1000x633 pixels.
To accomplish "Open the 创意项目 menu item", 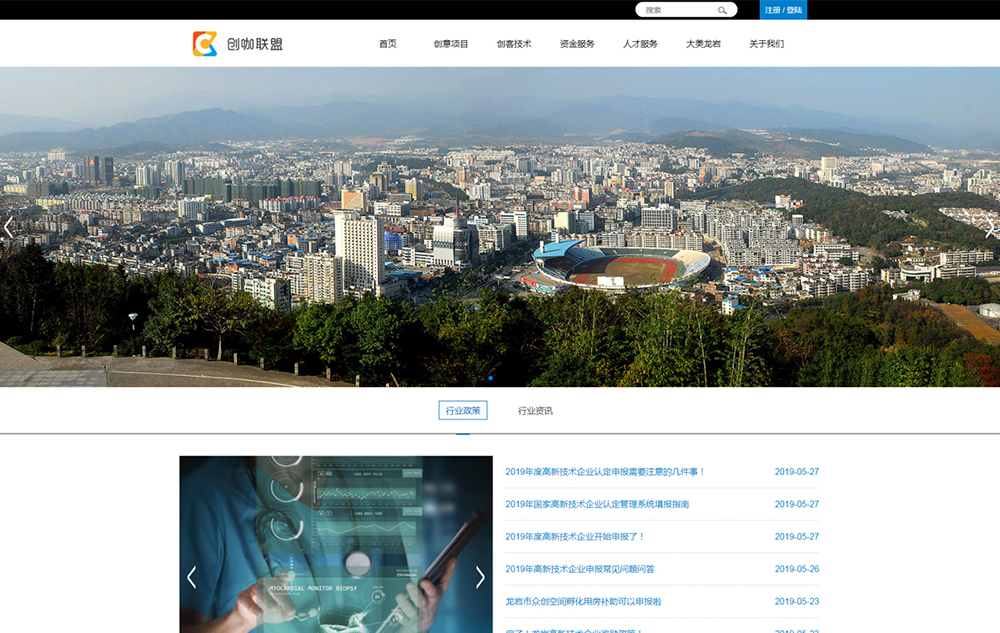I will (451, 44).
